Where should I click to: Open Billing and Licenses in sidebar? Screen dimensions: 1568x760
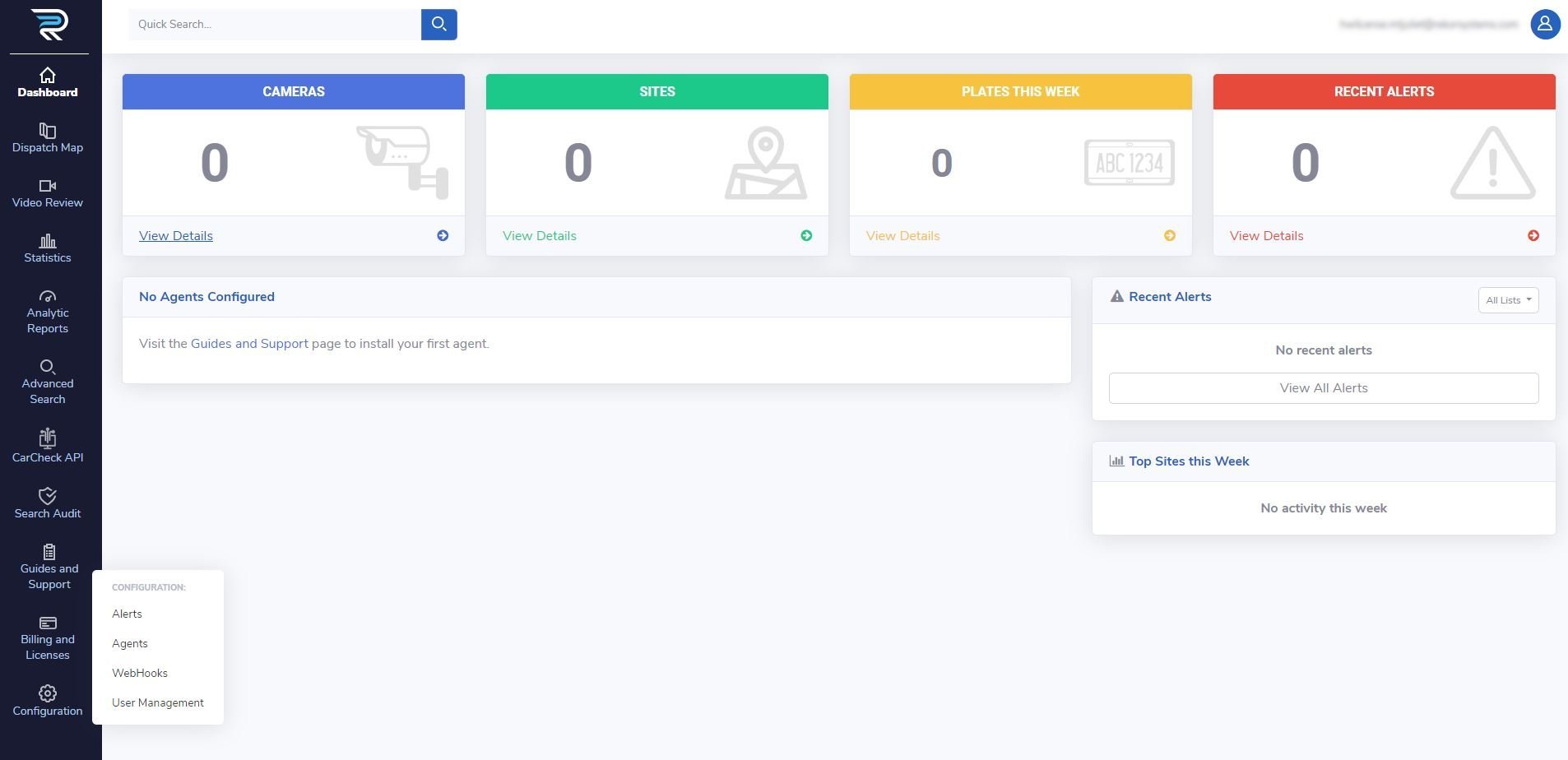click(x=48, y=638)
